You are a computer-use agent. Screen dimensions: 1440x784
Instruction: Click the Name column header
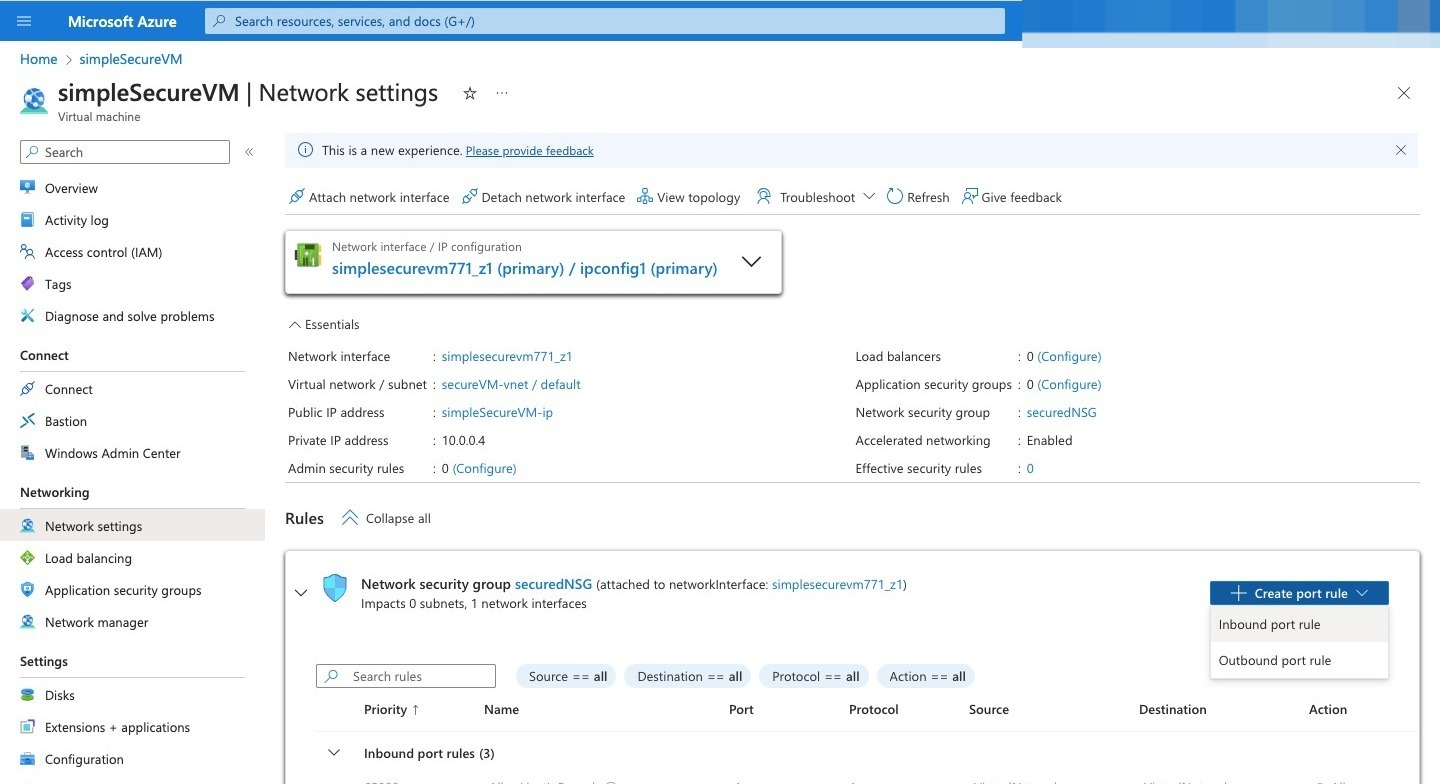coord(501,709)
